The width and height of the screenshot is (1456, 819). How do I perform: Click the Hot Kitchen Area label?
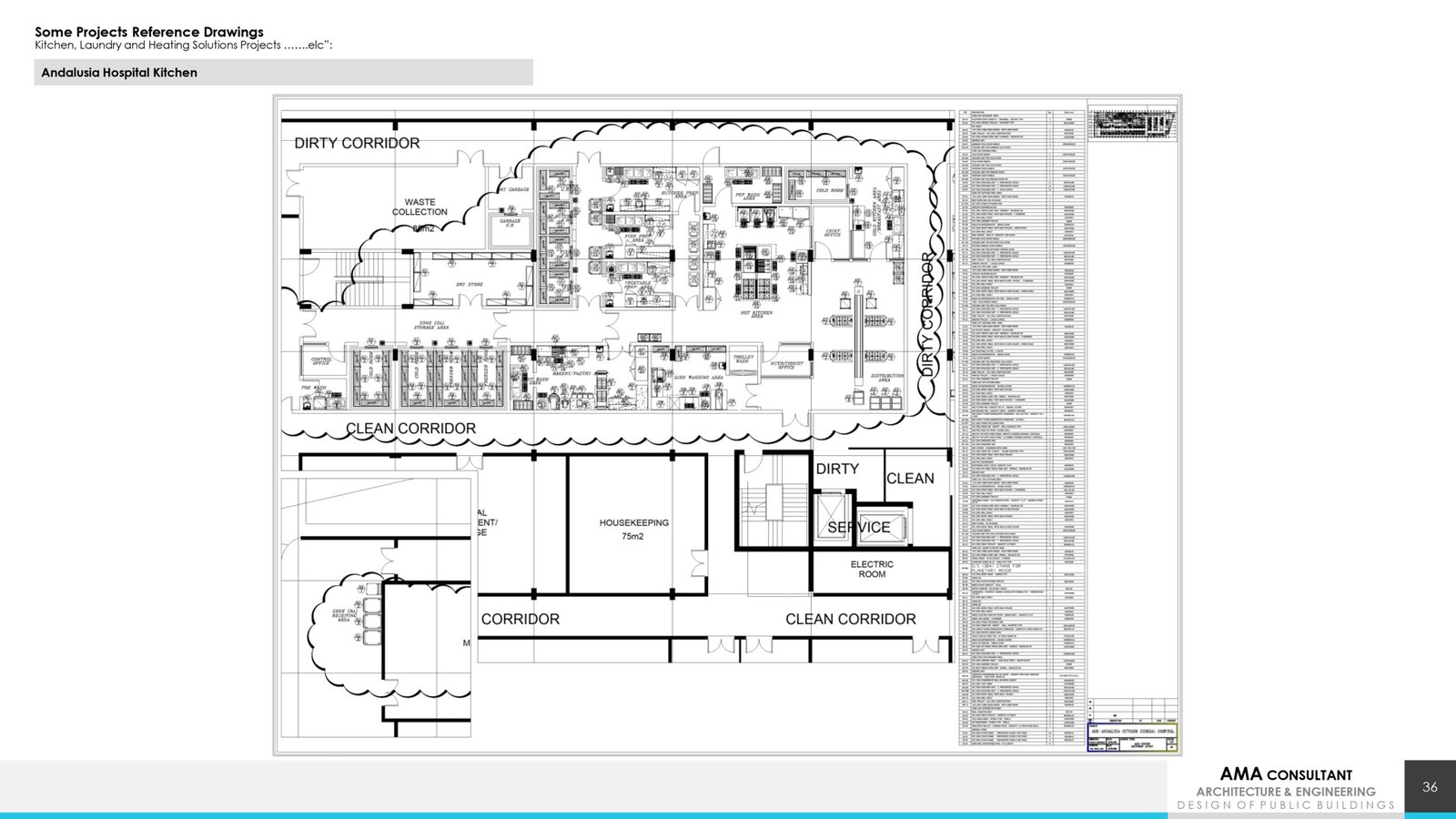click(x=756, y=313)
